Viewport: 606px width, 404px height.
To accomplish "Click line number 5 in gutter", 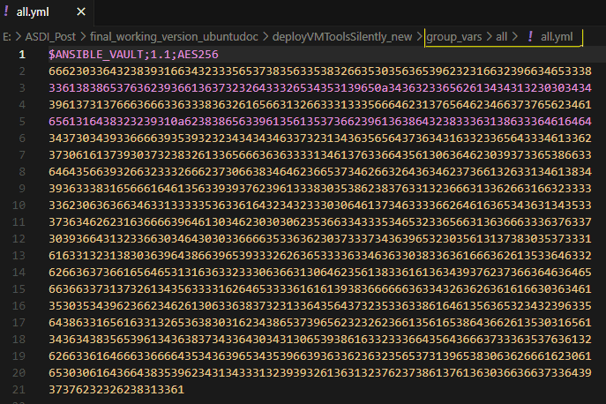I will [x=22, y=122].
